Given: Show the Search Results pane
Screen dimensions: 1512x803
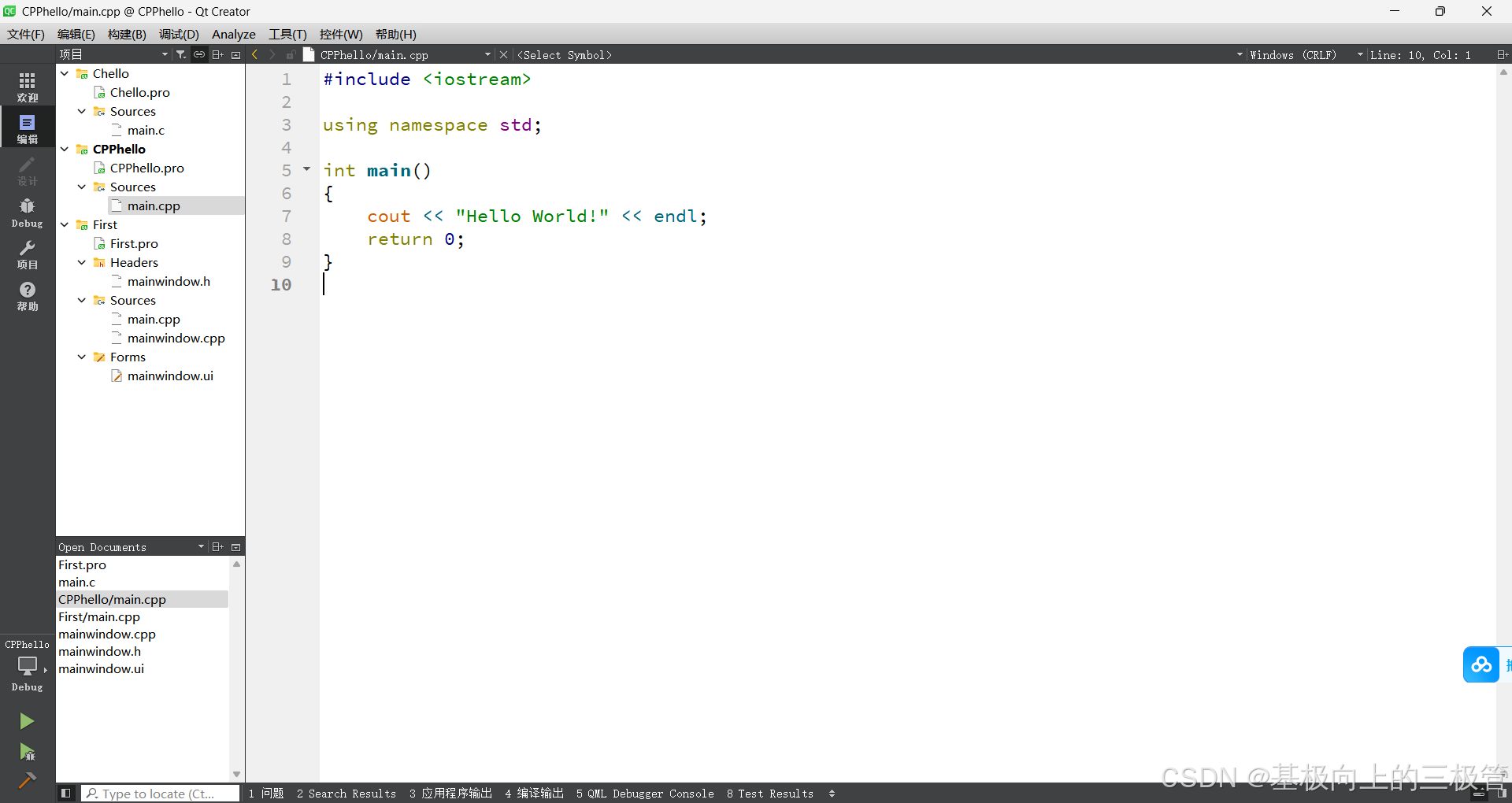Looking at the screenshot, I should [346, 793].
